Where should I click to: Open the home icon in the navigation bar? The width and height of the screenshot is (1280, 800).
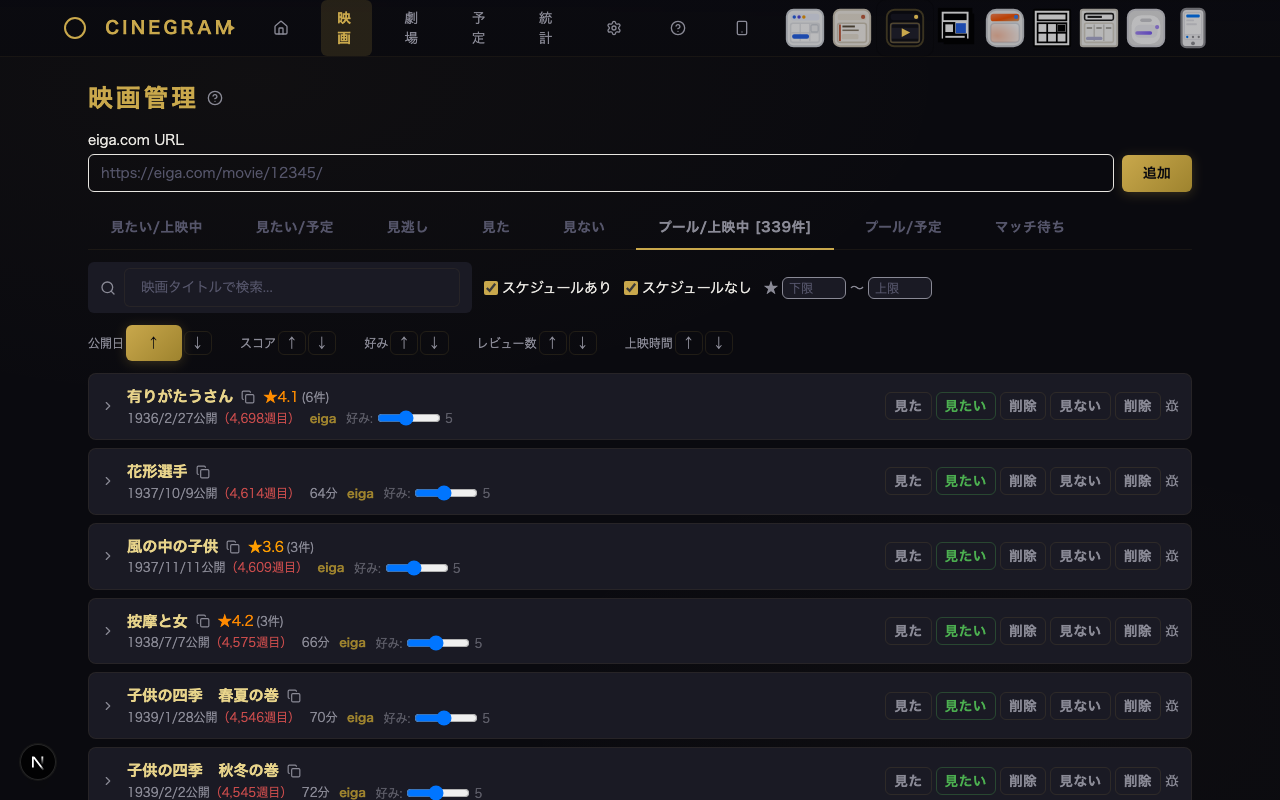281,28
